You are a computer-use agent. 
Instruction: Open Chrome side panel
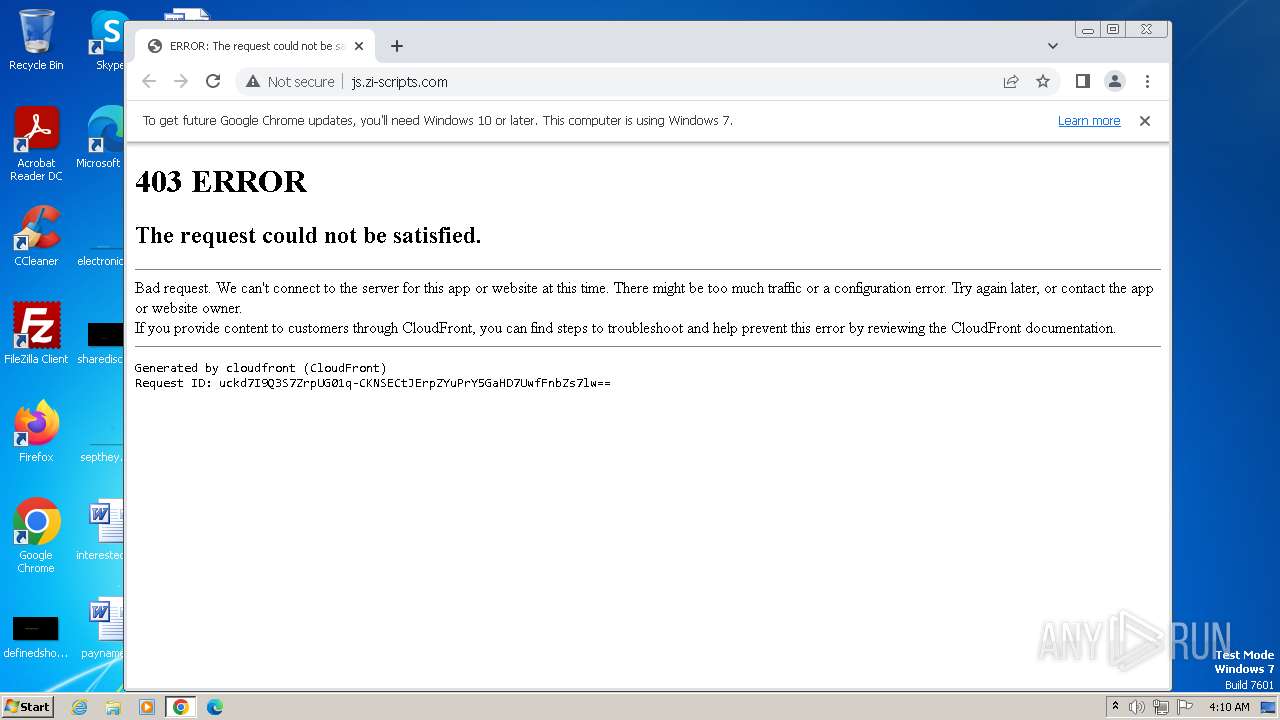pyautogui.click(x=1082, y=82)
